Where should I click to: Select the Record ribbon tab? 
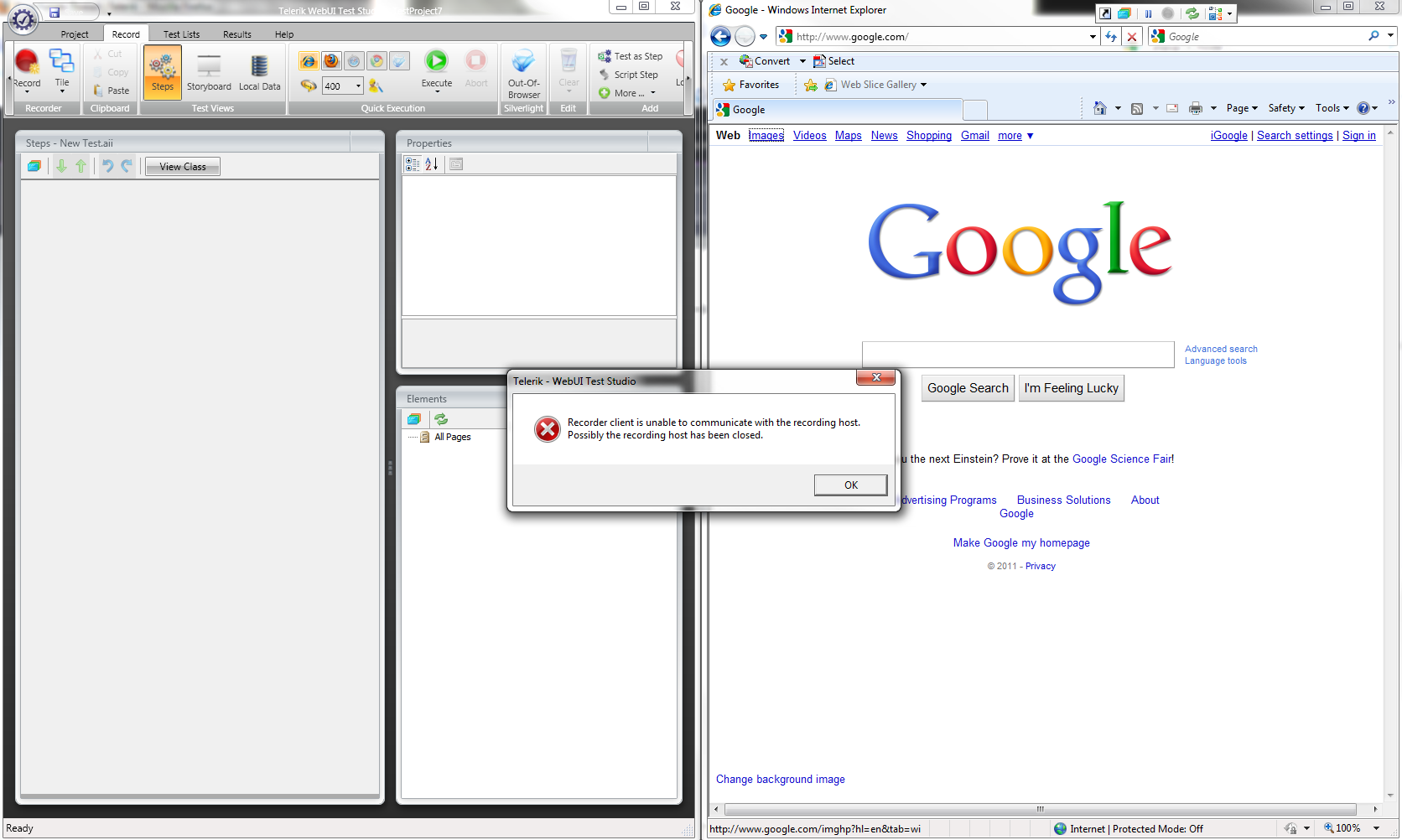coord(126,34)
